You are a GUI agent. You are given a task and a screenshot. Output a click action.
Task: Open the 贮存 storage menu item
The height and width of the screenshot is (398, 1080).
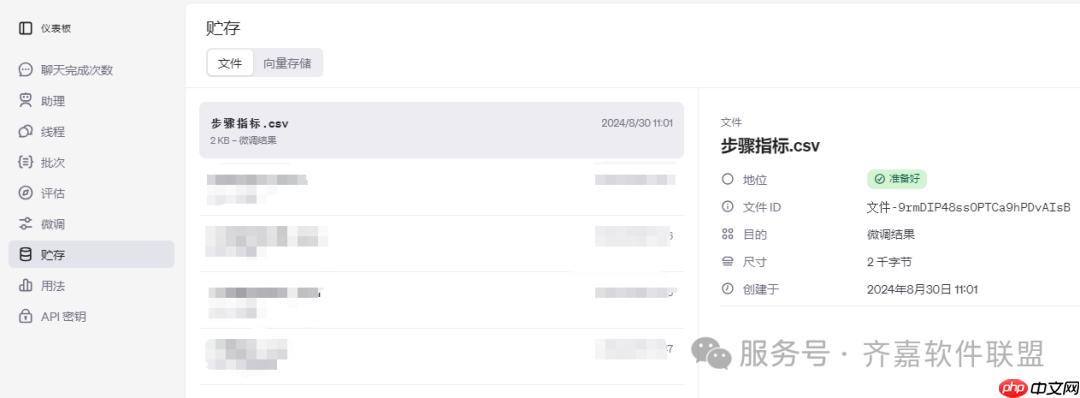point(91,254)
